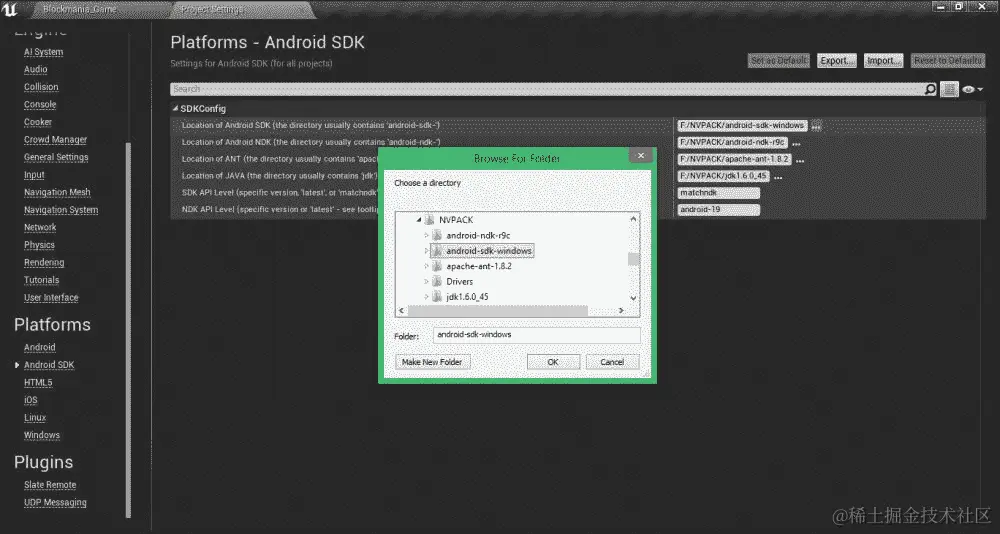Collapse the SDKConfig section

pyautogui.click(x=175, y=108)
